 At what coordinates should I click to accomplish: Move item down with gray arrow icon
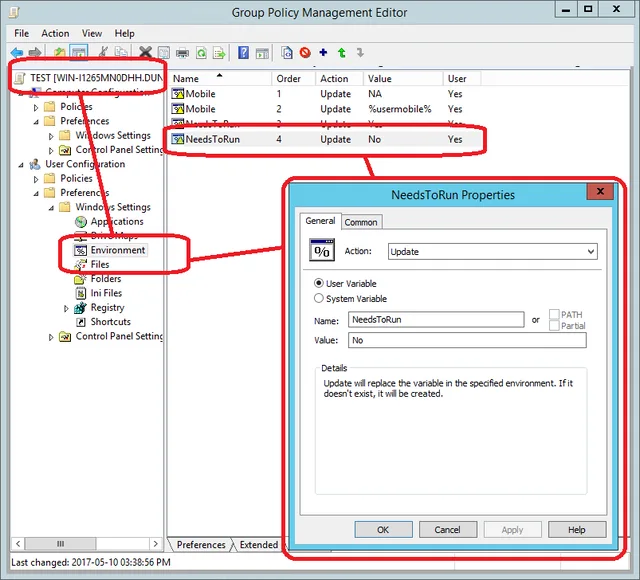click(x=360, y=52)
